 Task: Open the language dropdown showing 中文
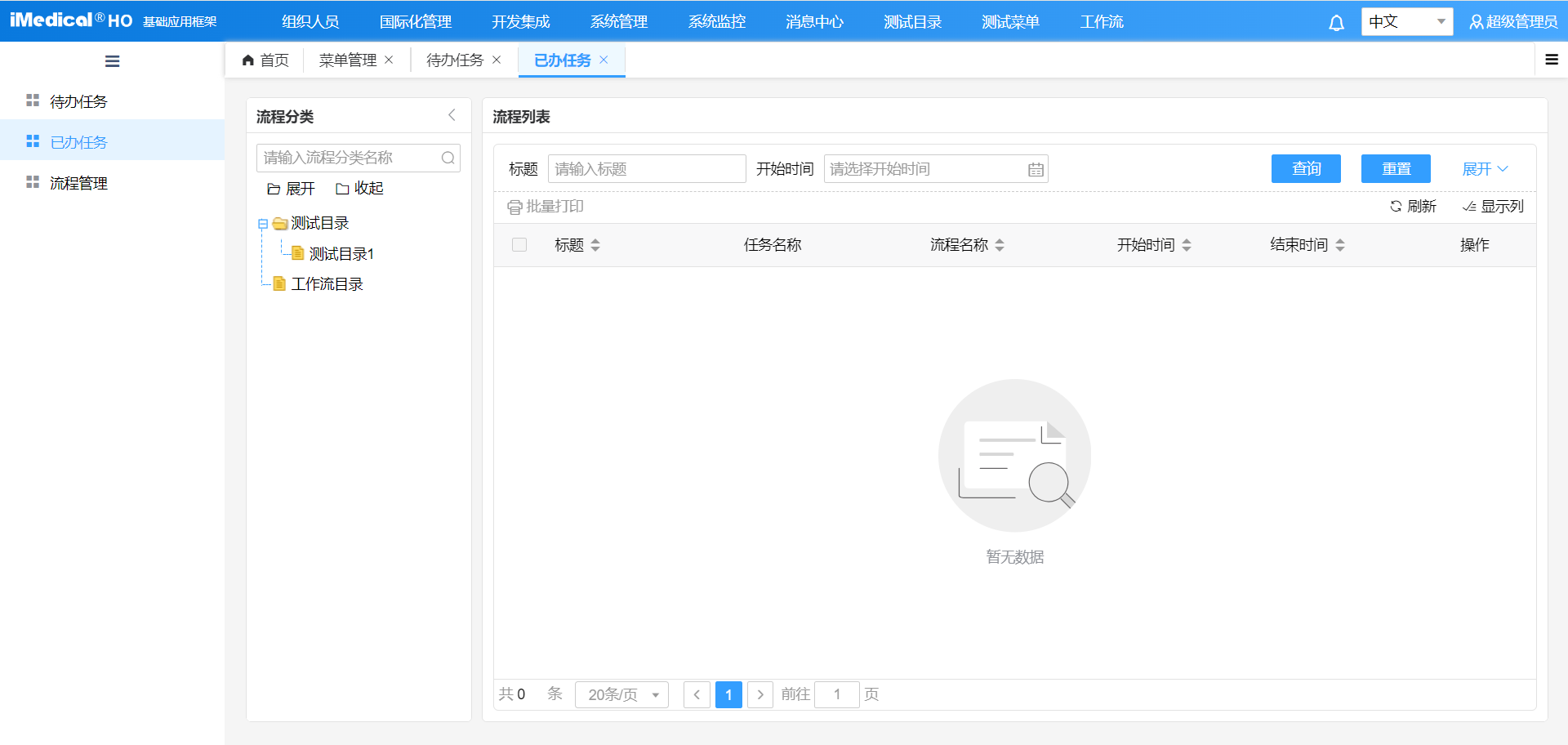click(1406, 22)
